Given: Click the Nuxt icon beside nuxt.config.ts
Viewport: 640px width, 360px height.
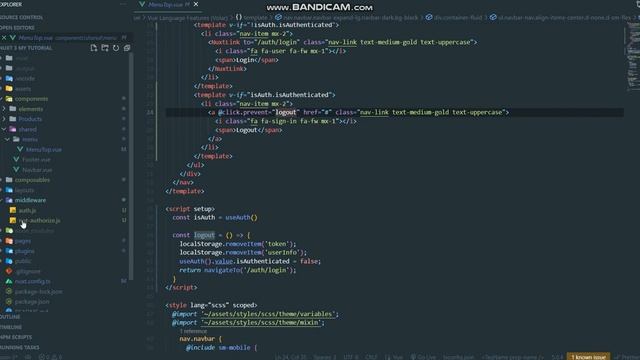Looking at the screenshot, I should point(9,281).
